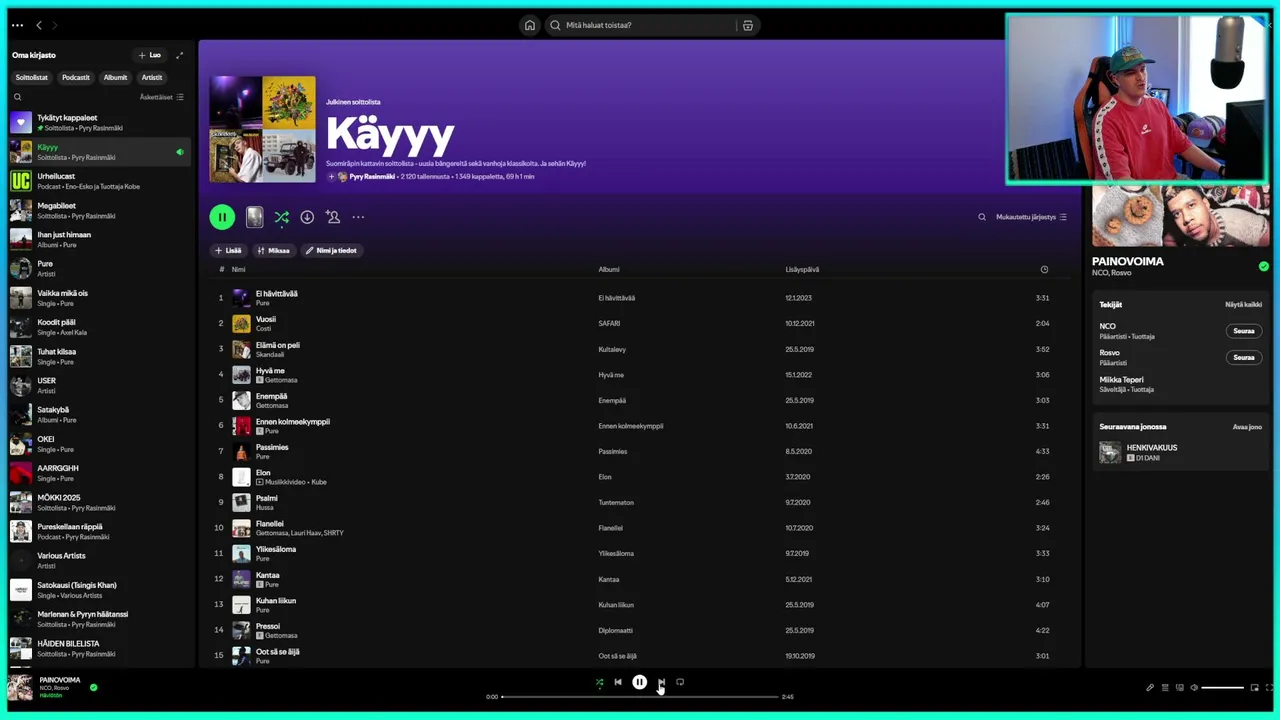Open the Urheilucast podcast in the library

pyautogui.click(x=99, y=181)
